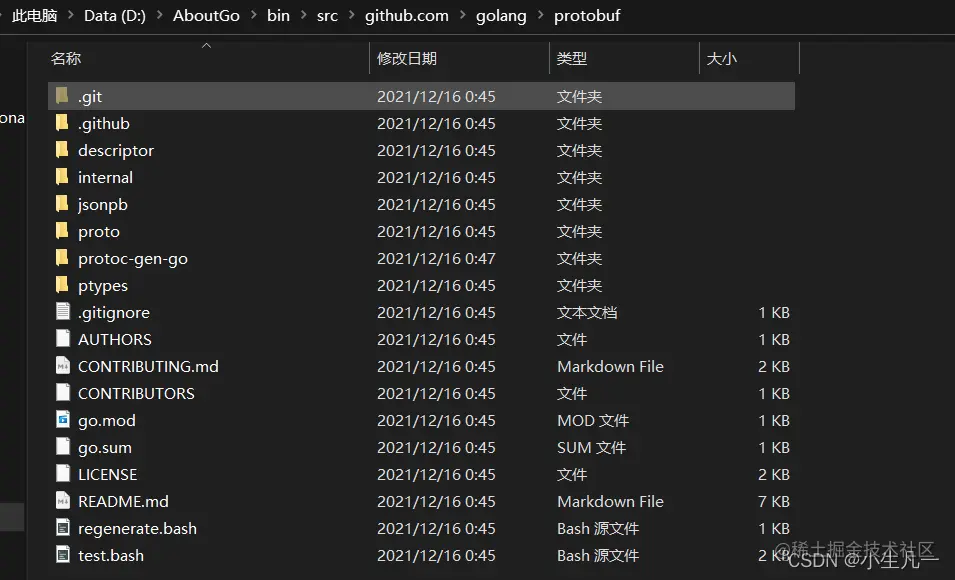This screenshot has width=955, height=580.
Task: Select the README.md file name
Action: [x=123, y=501]
